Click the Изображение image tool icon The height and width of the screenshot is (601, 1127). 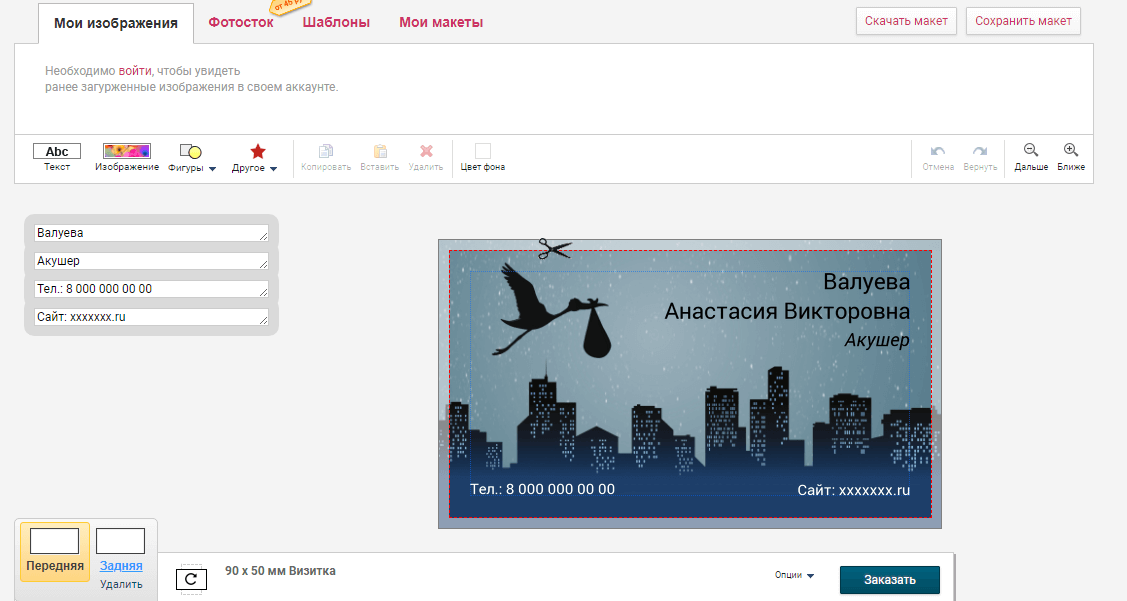coord(127,152)
